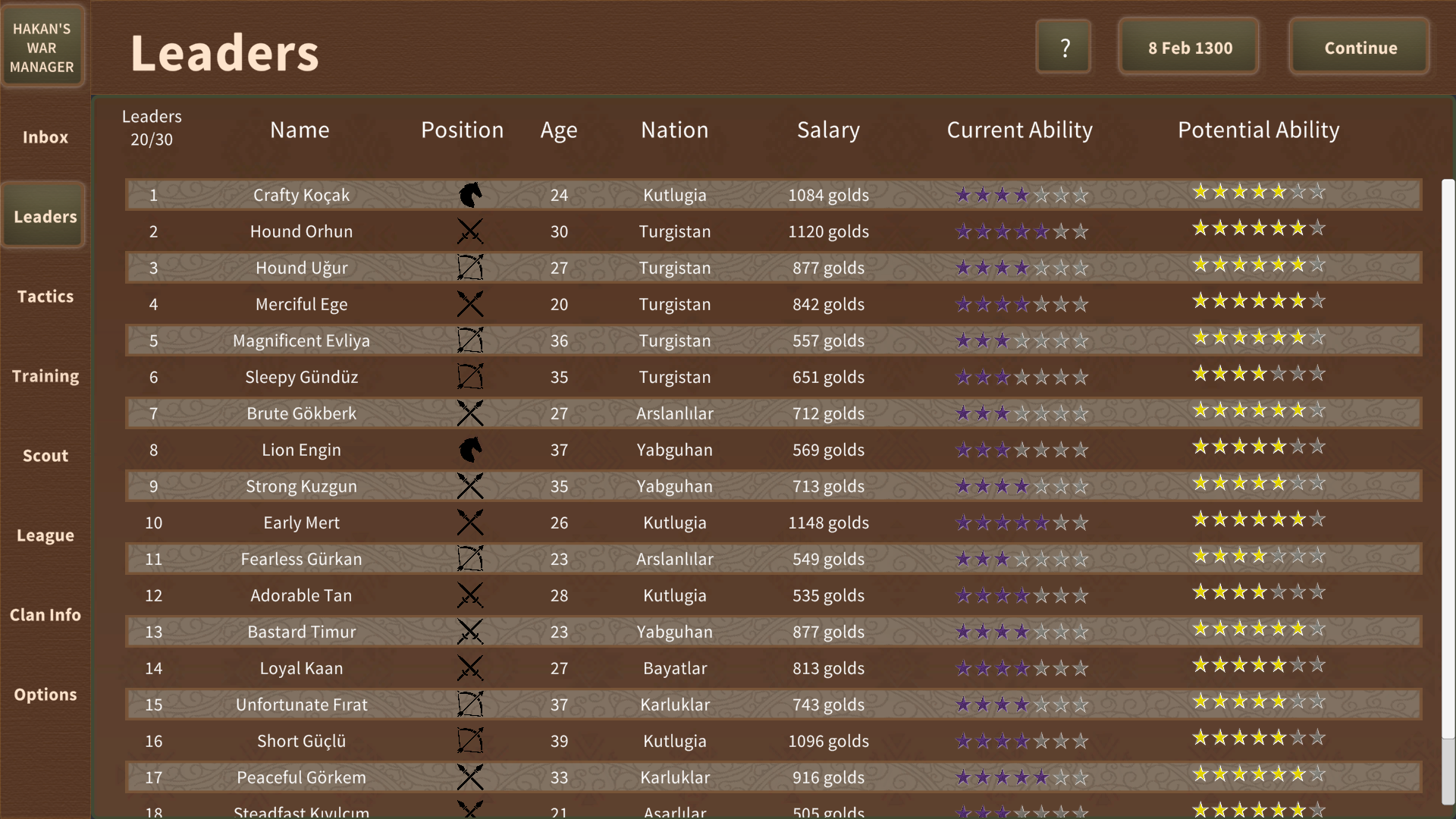Click the crossed swords icon beside Peaceful Görkem

(471, 777)
